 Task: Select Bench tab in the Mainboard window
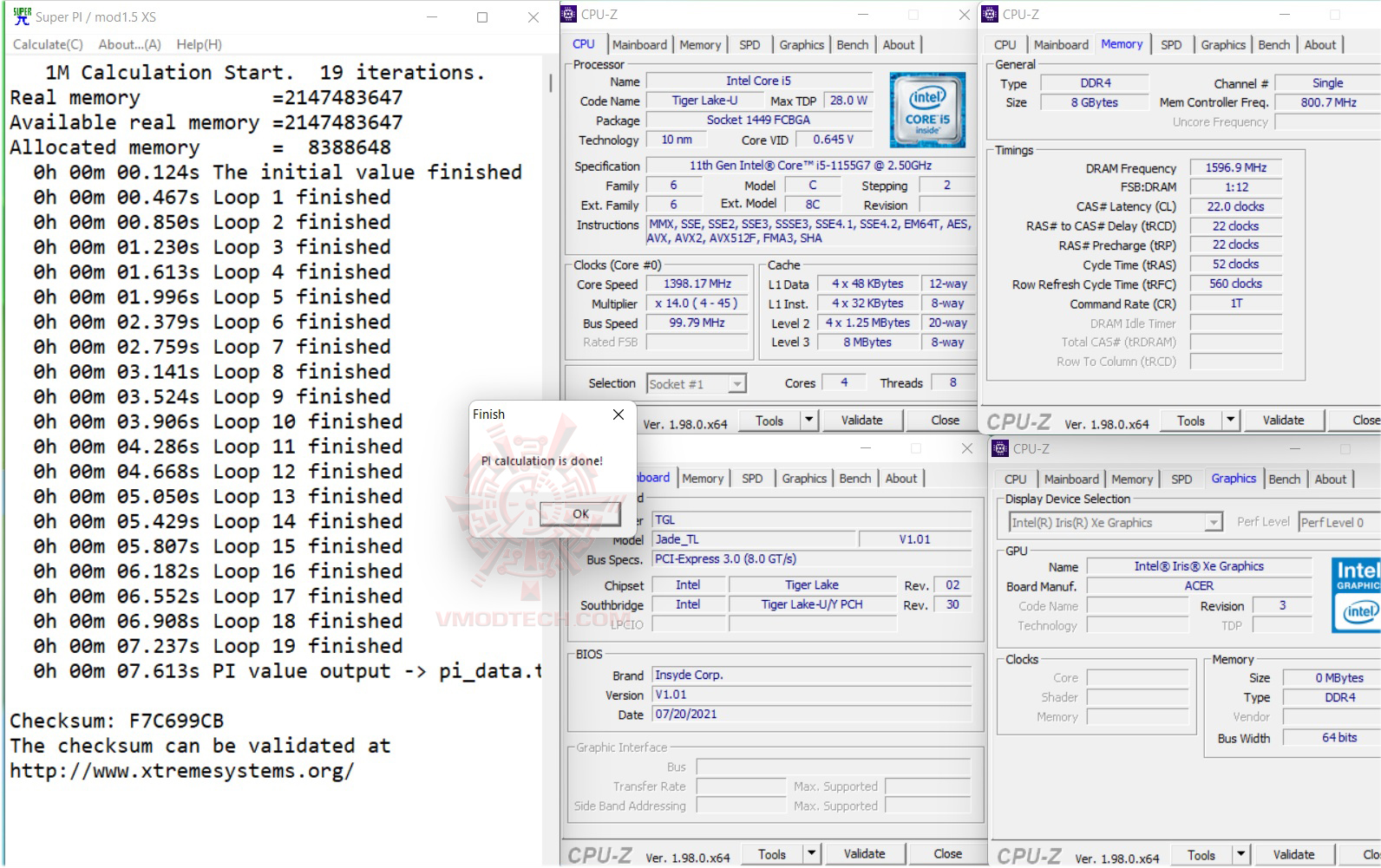click(x=855, y=479)
